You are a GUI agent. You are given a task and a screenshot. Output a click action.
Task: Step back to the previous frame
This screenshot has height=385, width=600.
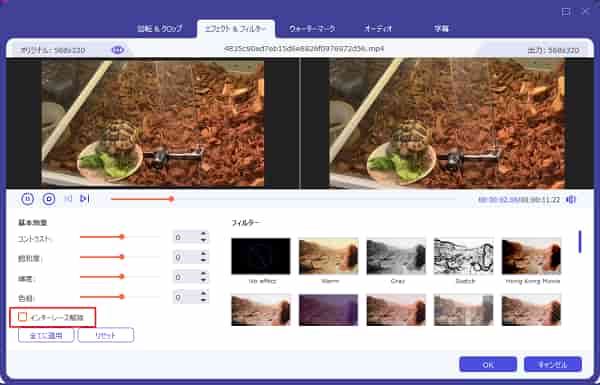pyautogui.click(x=68, y=199)
